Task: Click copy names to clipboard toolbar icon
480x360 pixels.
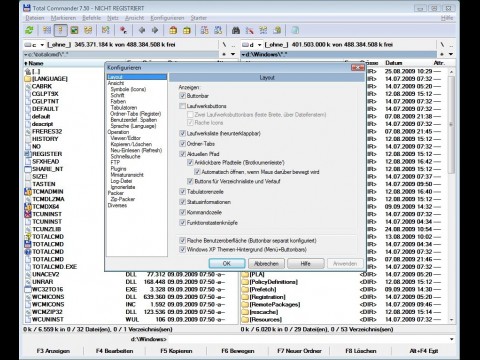Action: [x=277, y=30]
